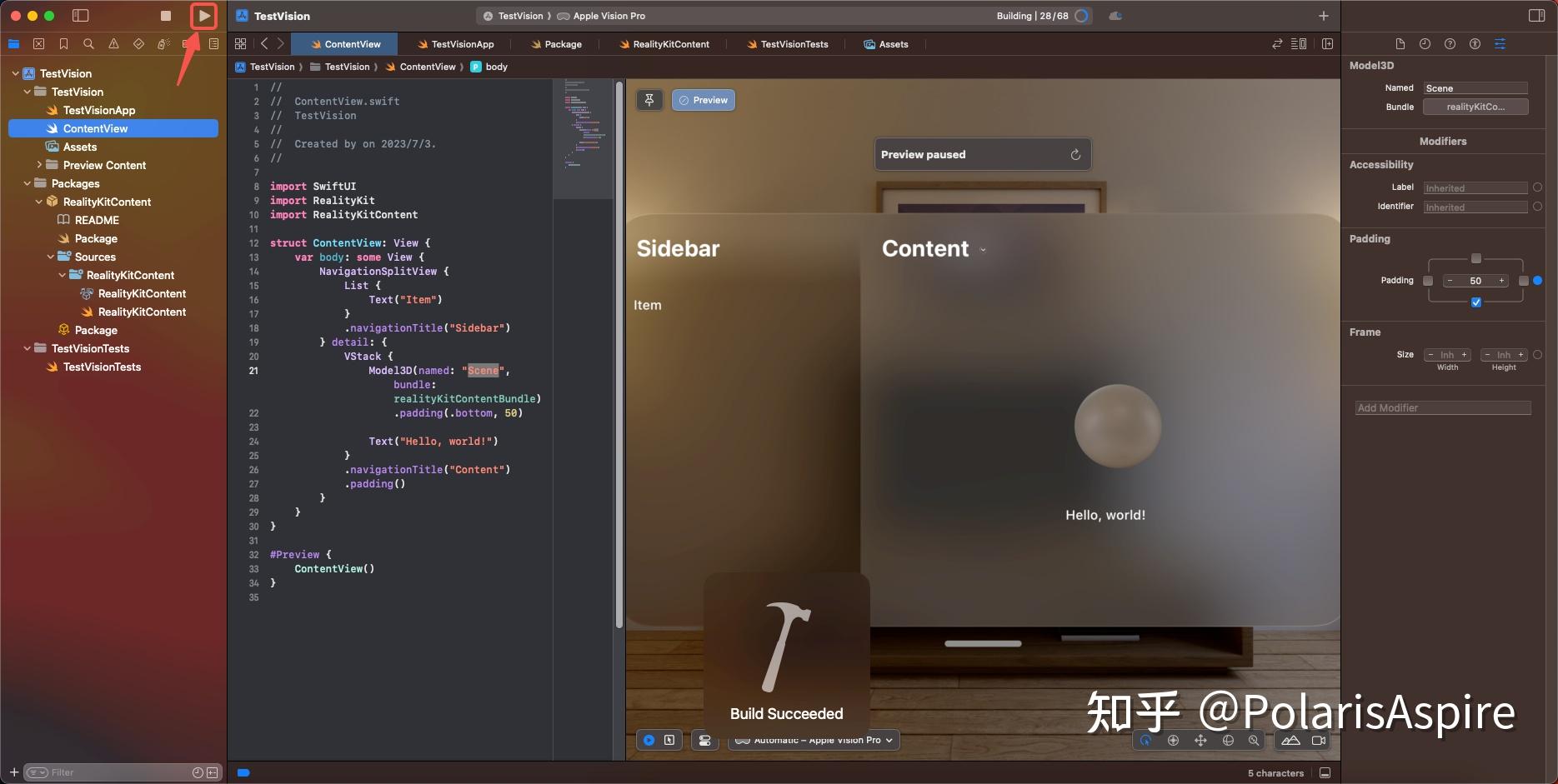Open the History inspector clock icon
The image size is (1558, 784).
click(1425, 44)
